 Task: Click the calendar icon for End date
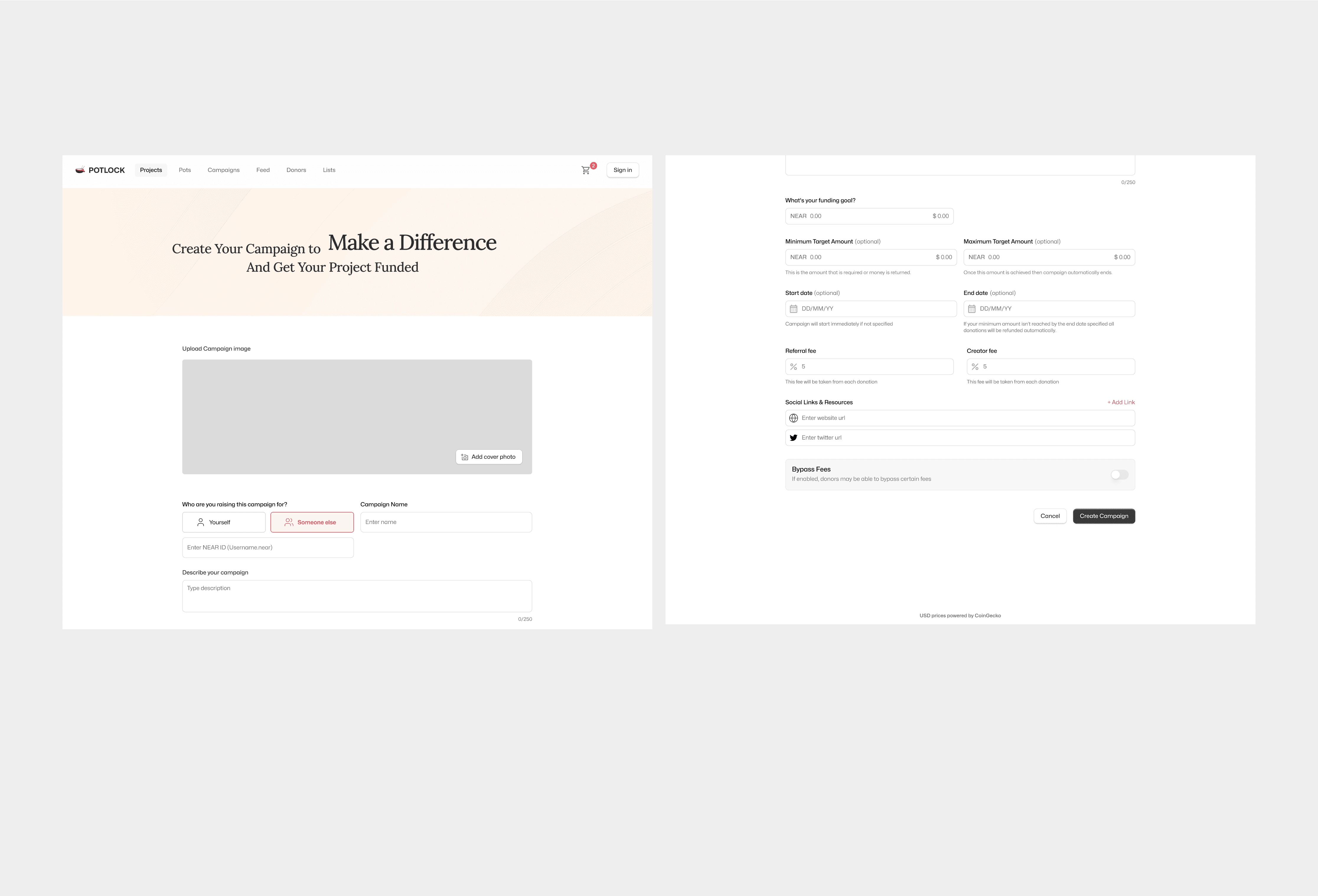[972, 309]
